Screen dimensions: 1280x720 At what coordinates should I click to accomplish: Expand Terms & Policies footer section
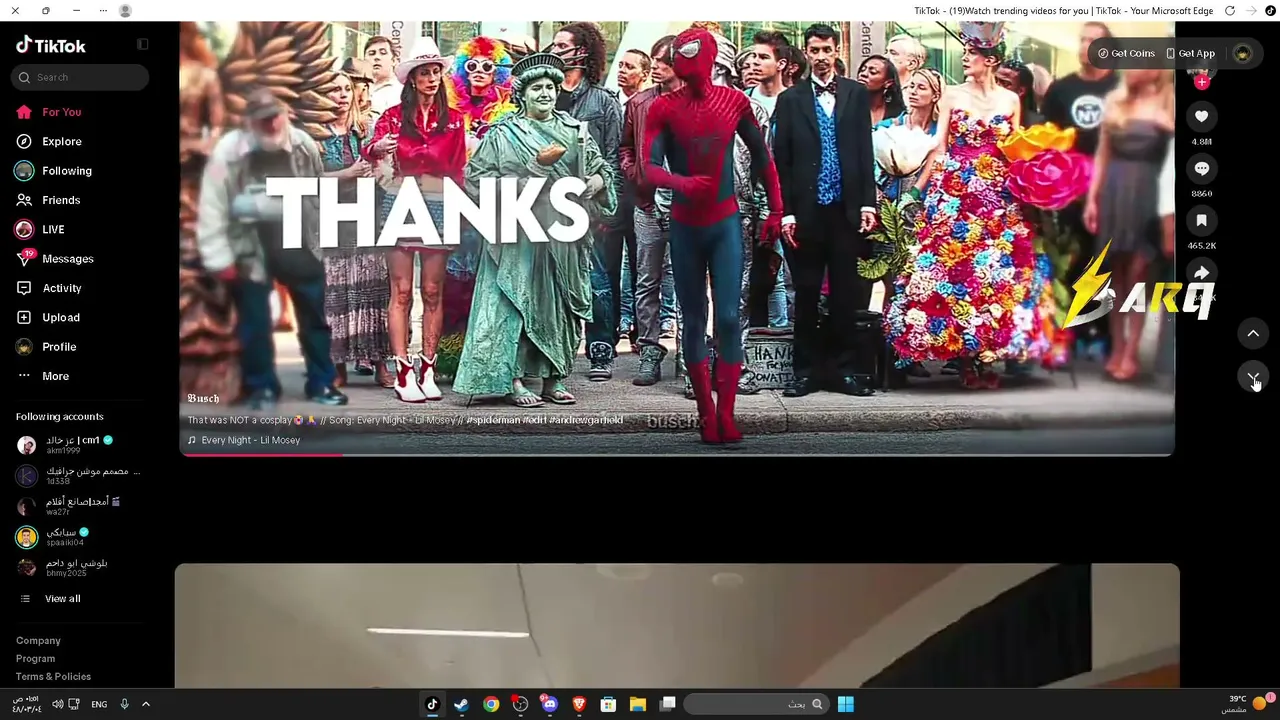pyautogui.click(x=53, y=676)
